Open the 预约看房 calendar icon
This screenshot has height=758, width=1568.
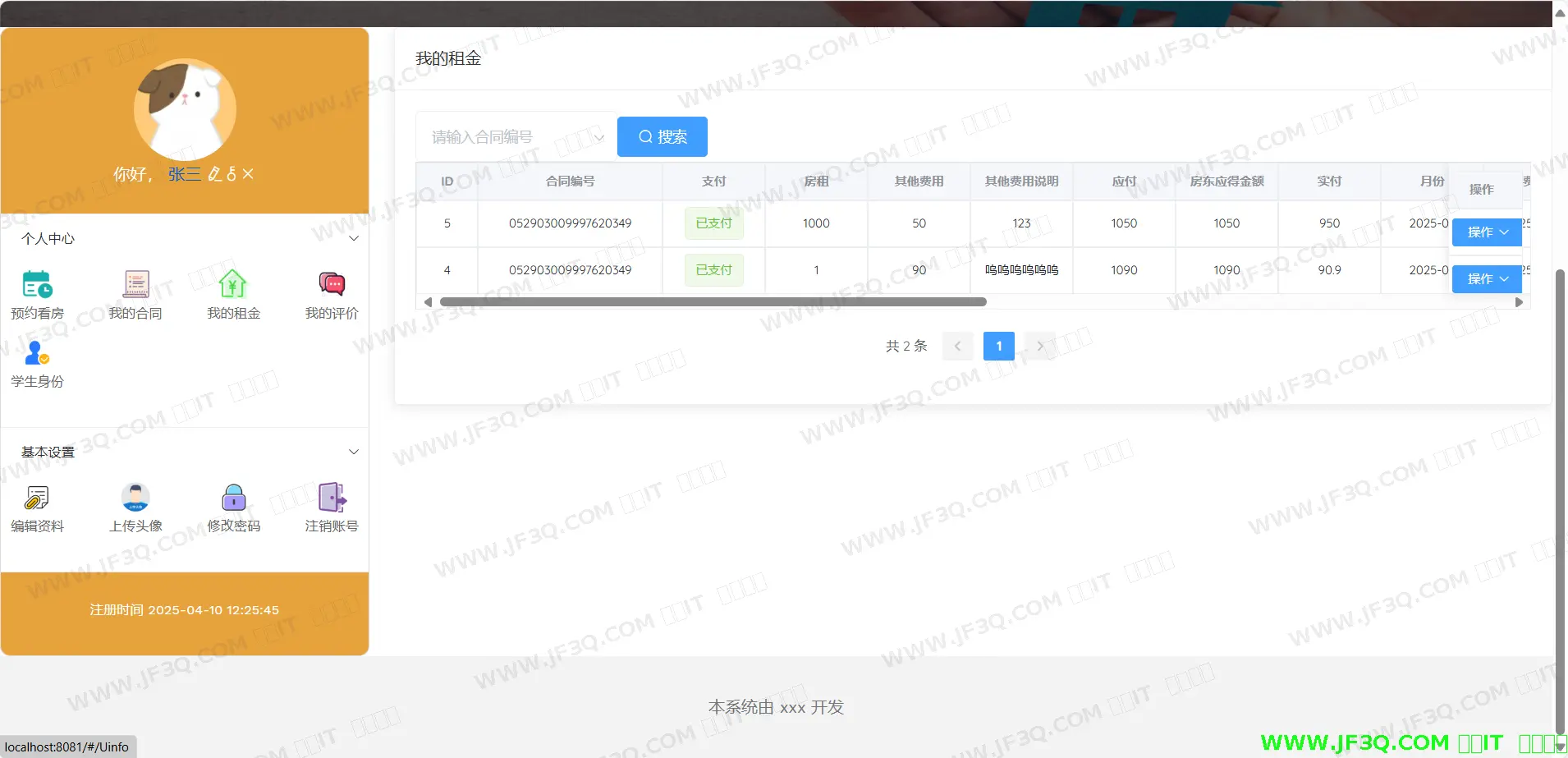pos(37,284)
